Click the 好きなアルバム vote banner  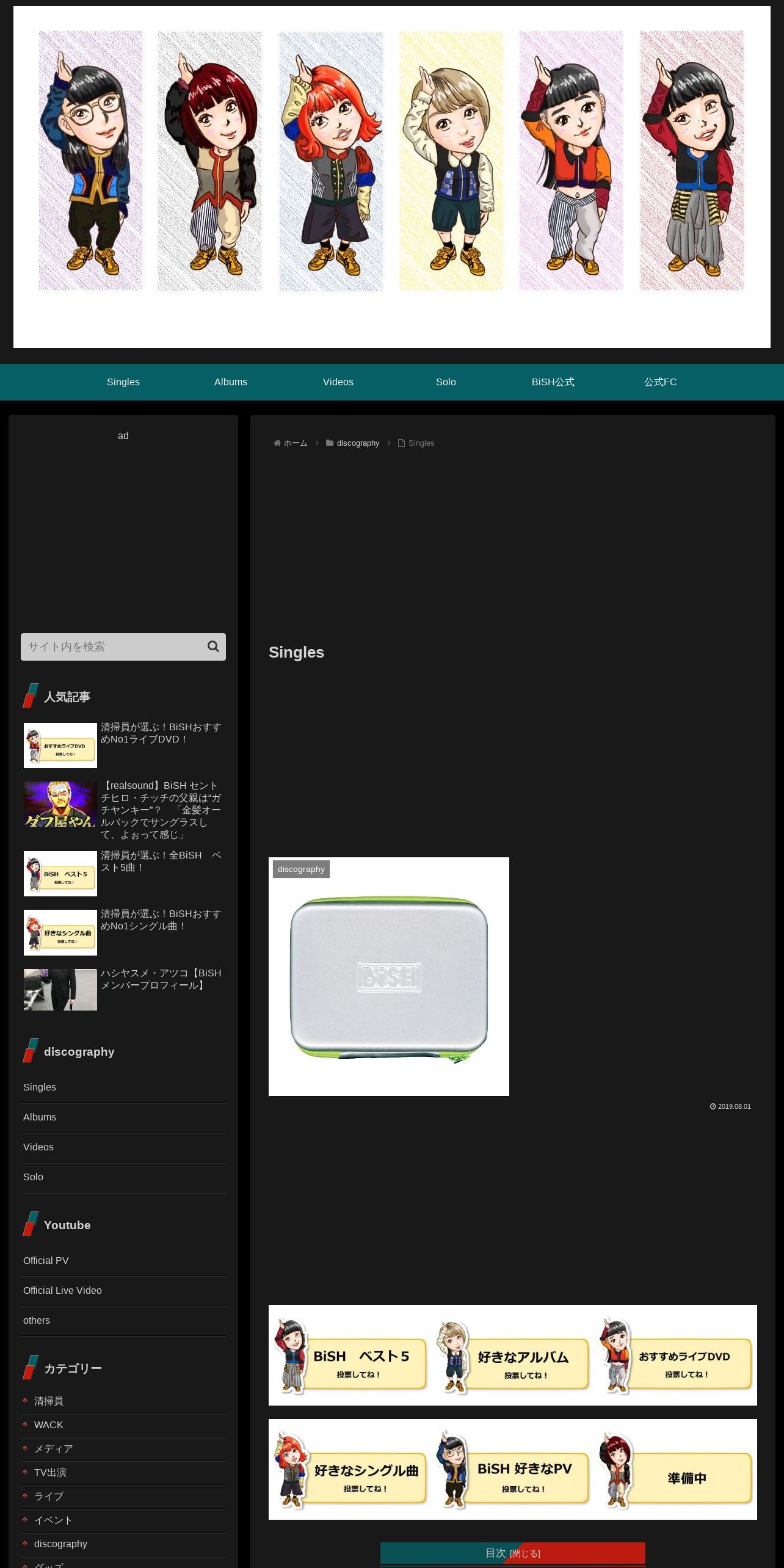(512, 1357)
